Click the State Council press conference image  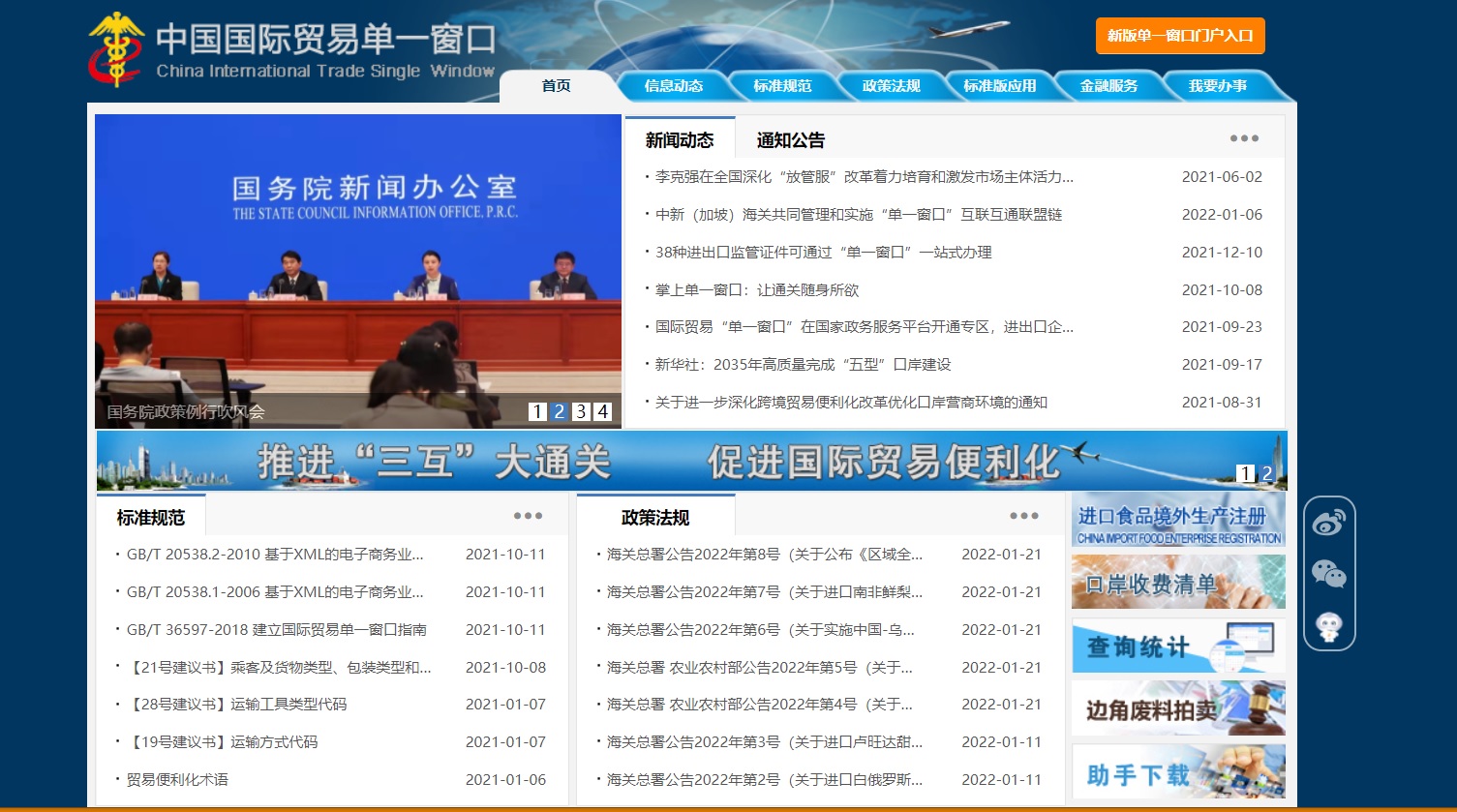pos(356,261)
